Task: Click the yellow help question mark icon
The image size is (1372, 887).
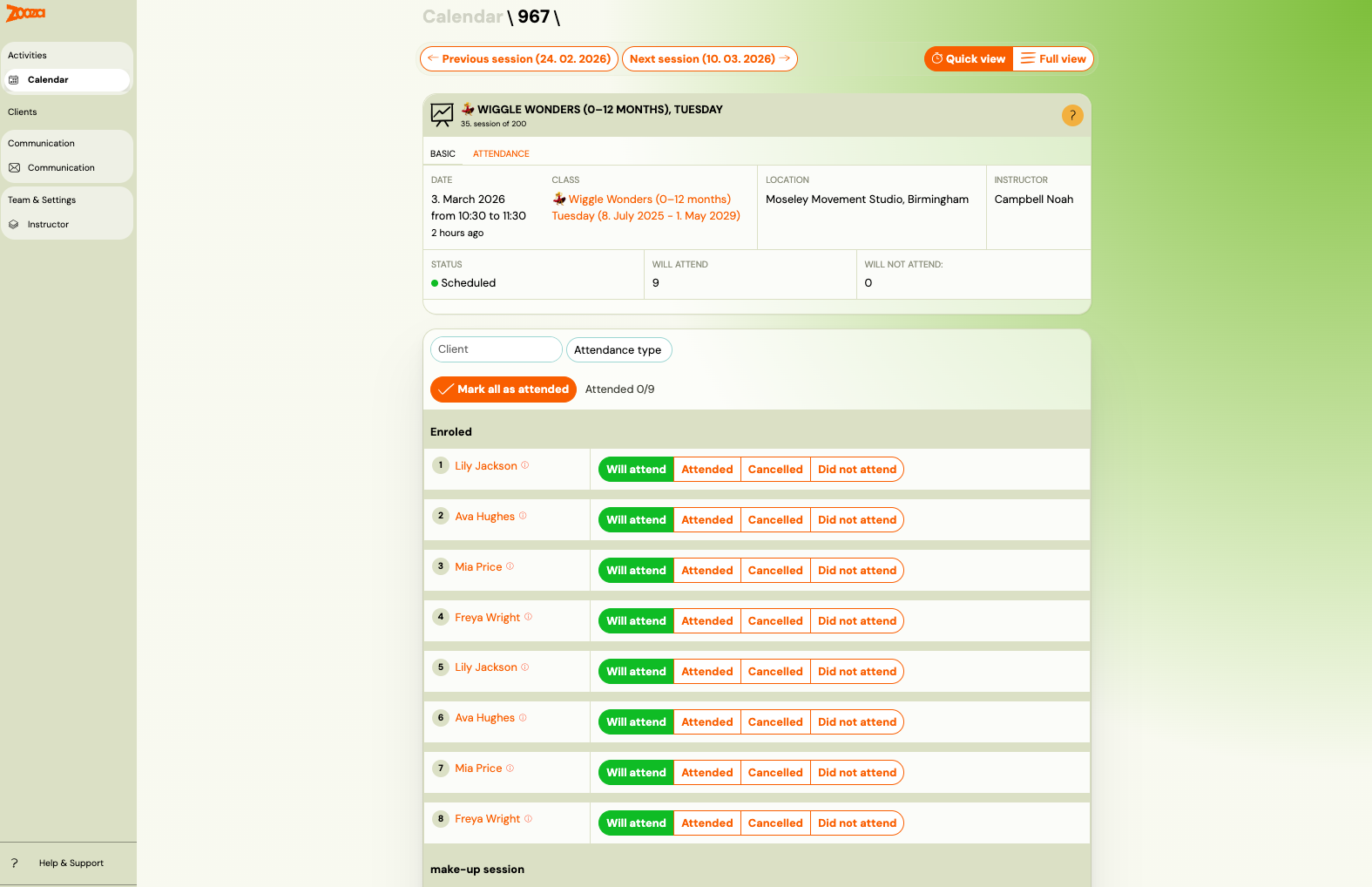Action: [1072, 115]
